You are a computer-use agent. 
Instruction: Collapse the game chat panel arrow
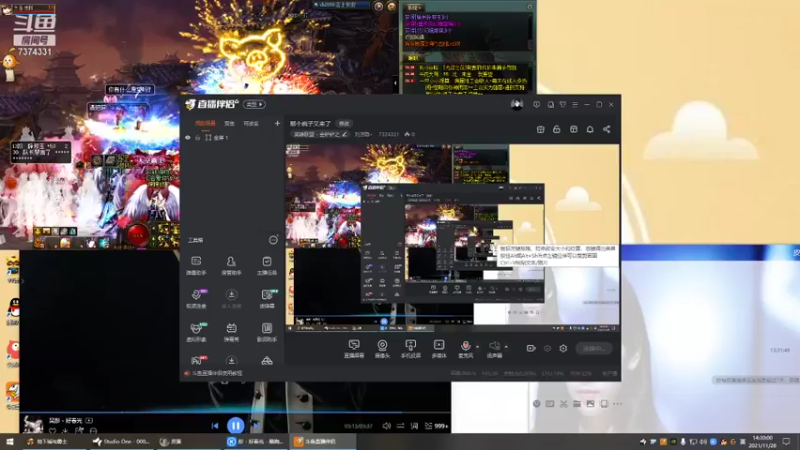[x=395, y=83]
